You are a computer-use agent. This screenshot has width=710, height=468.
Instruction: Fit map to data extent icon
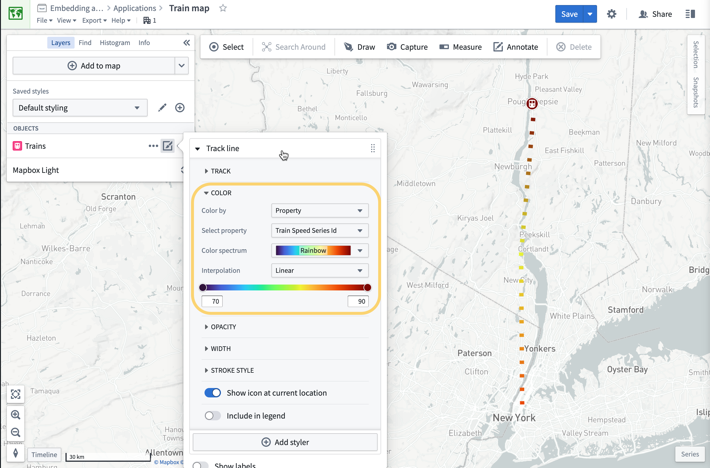pyautogui.click(x=15, y=394)
